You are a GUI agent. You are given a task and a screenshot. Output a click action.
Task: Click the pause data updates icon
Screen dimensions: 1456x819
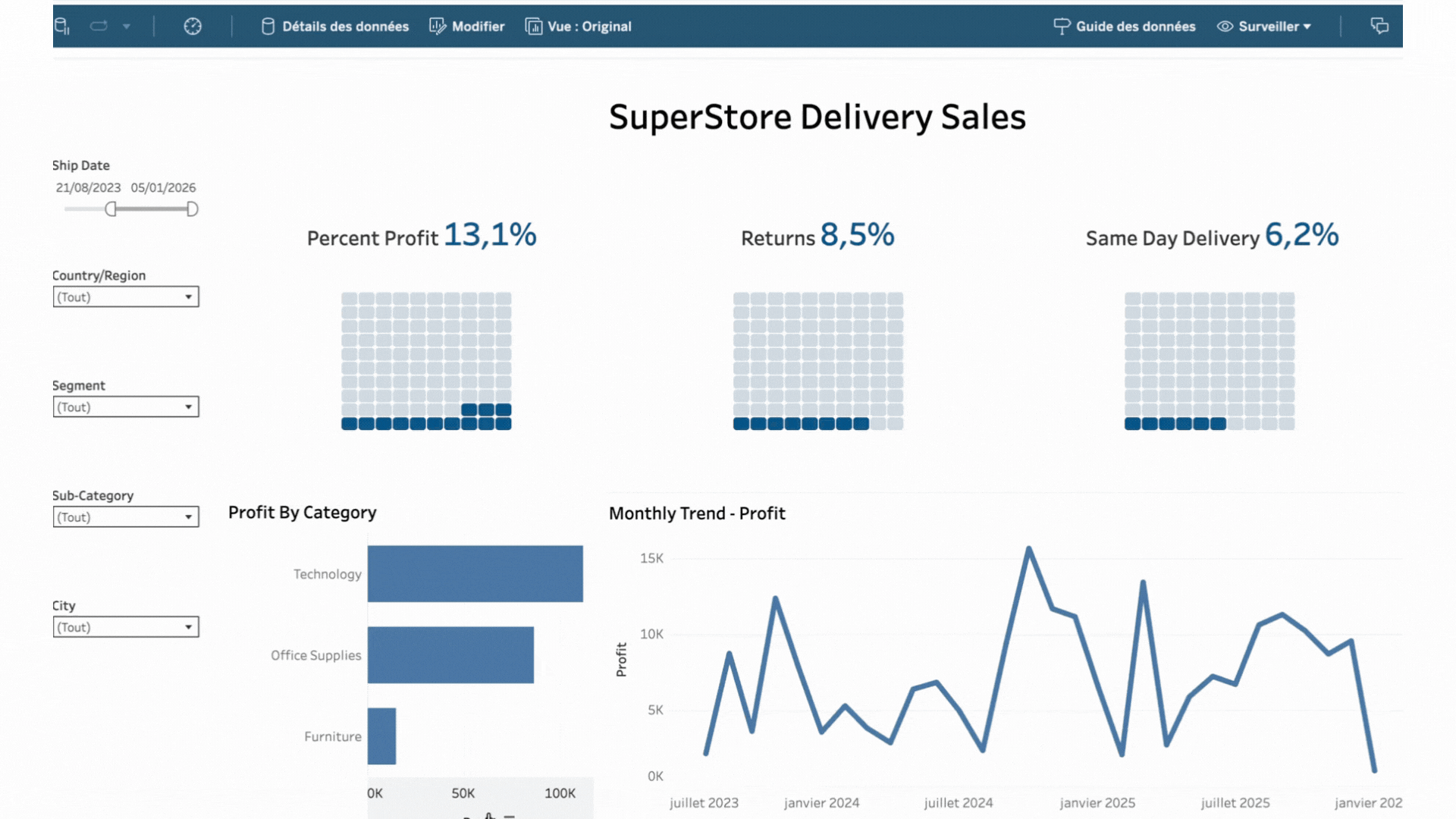tap(62, 26)
